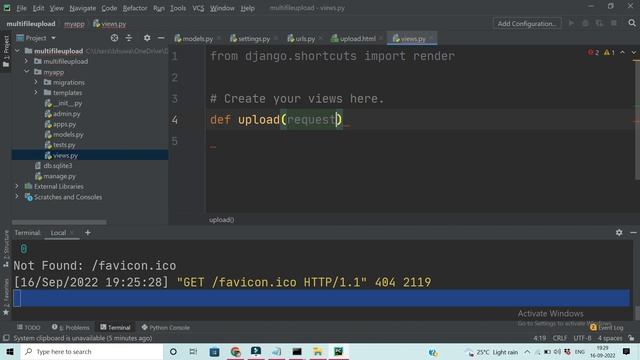This screenshot has height=360, width=640.
Task: Expand Scratches and Consoles node
Action: (17, 197)
